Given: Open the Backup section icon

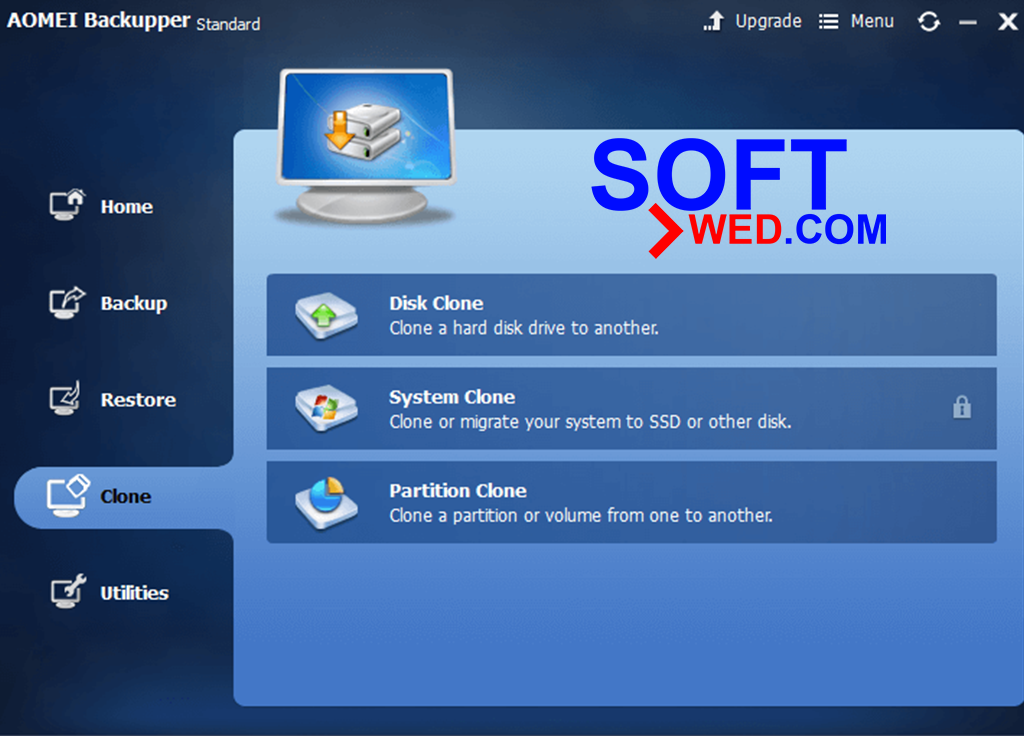Looking at the screenshot, I should tap(65, 303).
